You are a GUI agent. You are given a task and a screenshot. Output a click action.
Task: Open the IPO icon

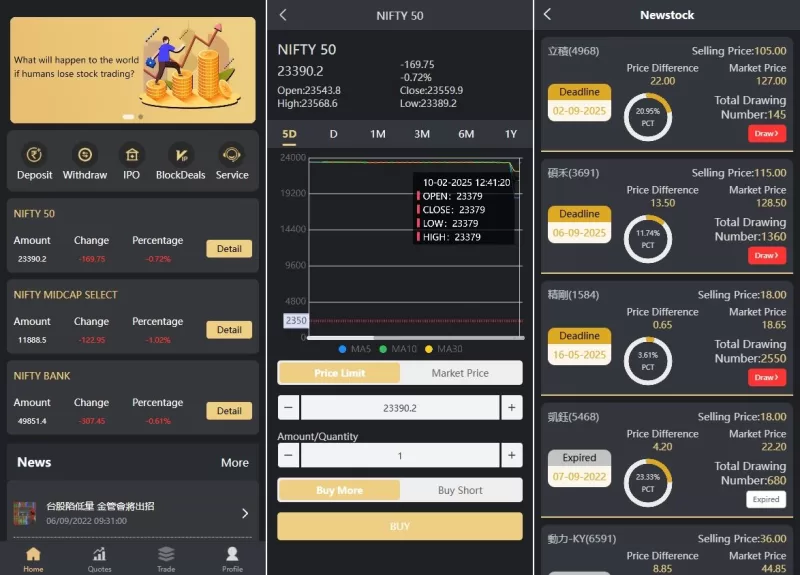click(131, 155)
